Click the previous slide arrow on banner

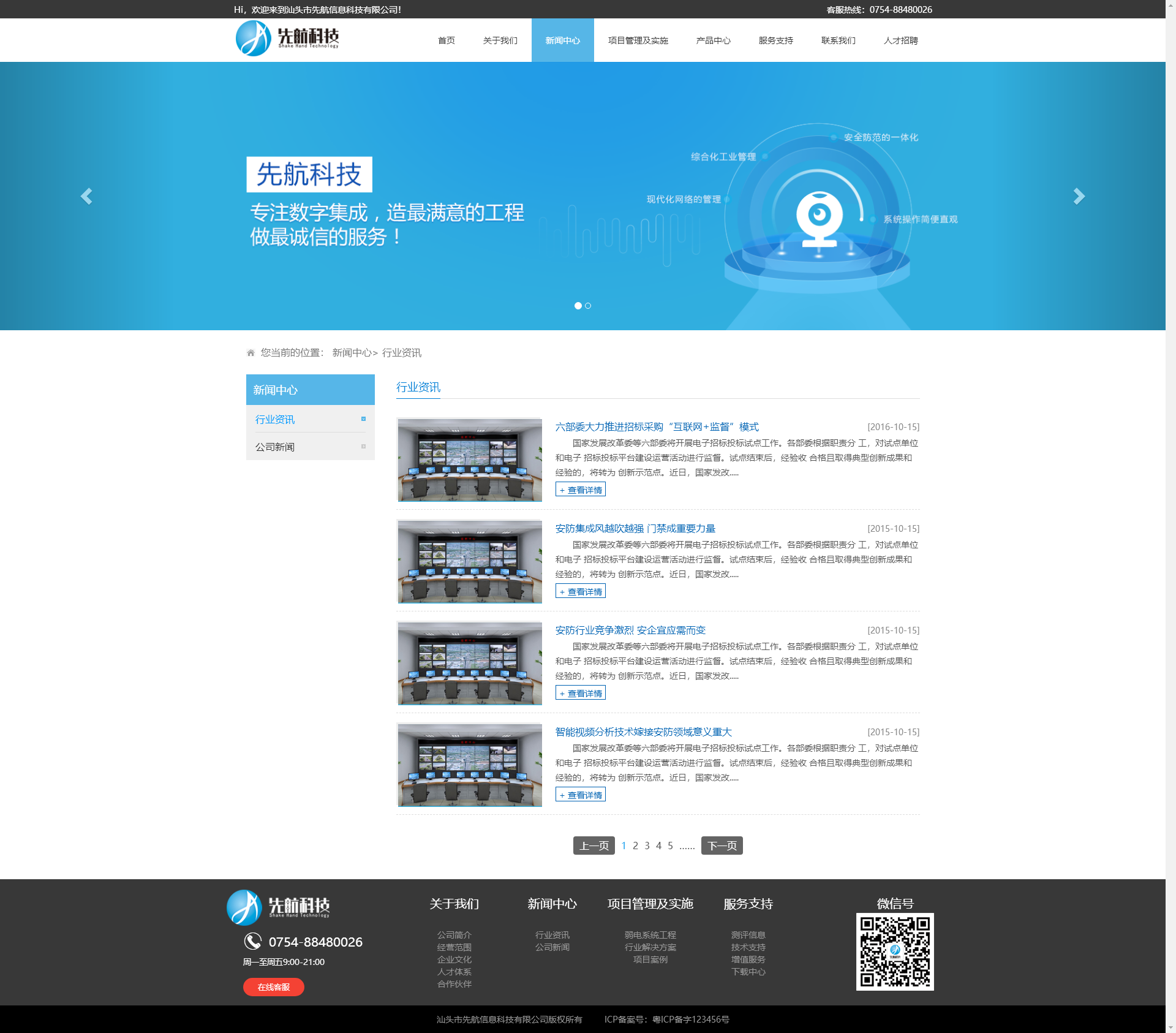click(86, 196)
